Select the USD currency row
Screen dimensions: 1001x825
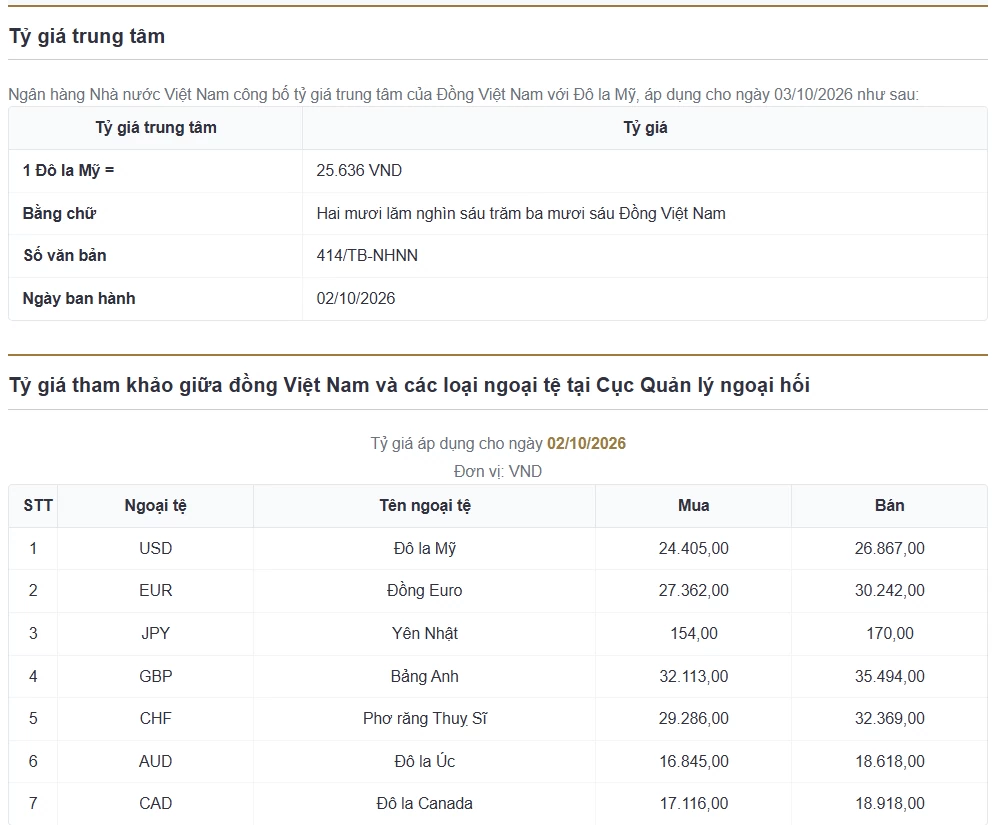point(498,549)
